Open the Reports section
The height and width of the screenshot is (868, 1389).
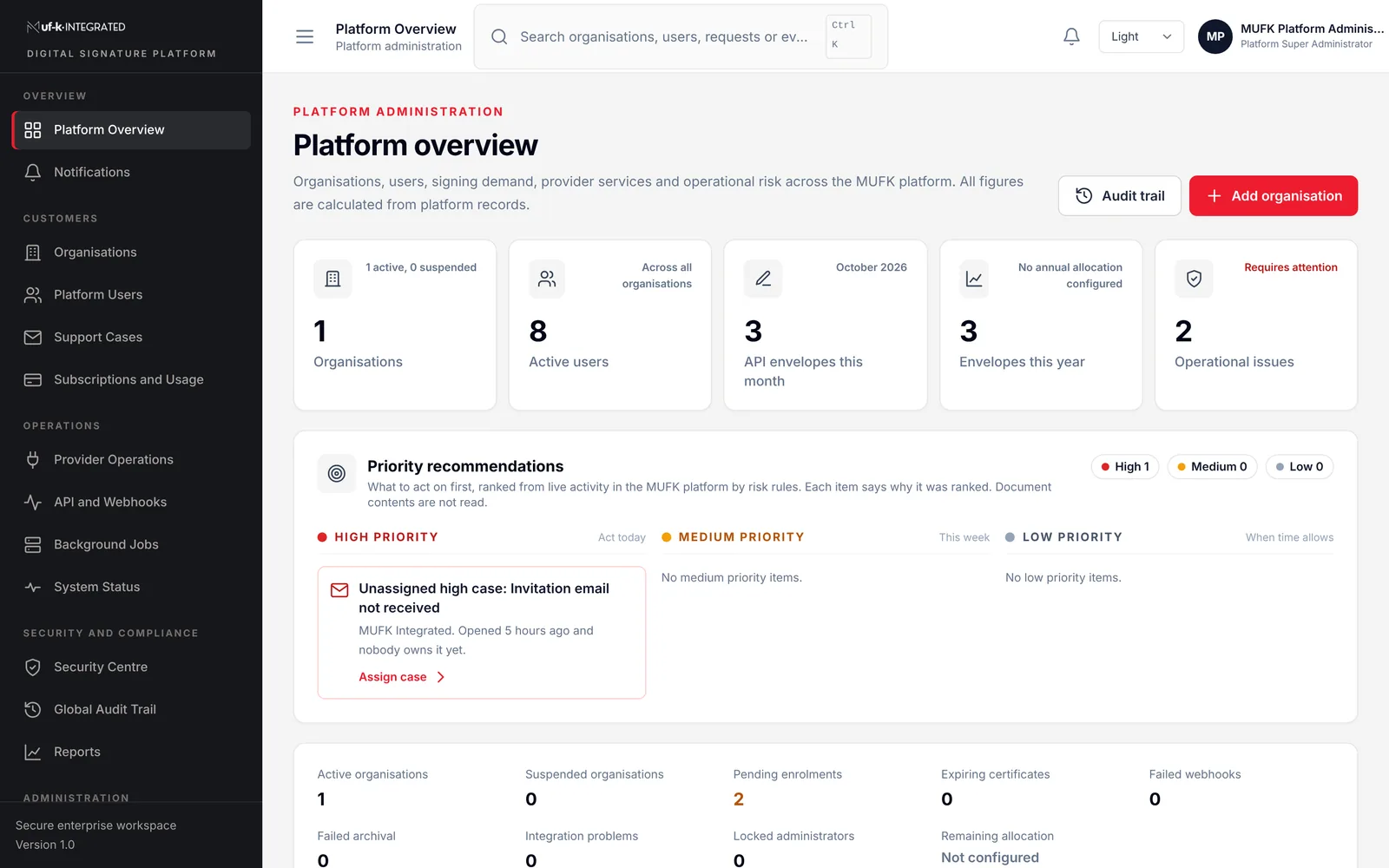pyautogui.click(x=131, y=753)
